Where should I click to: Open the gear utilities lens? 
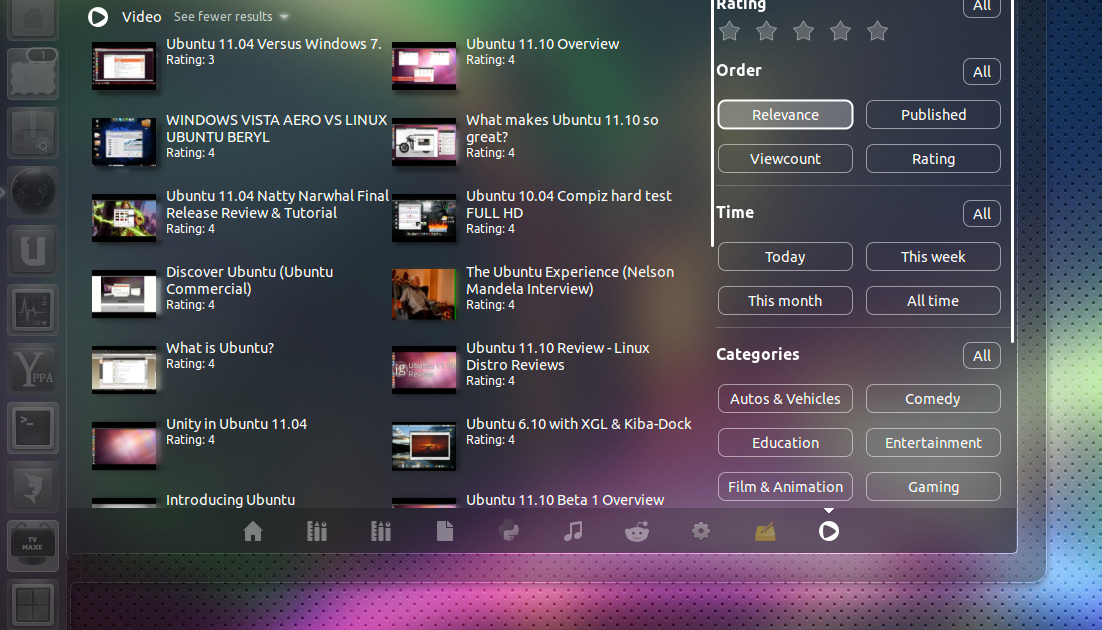pos(701,531)
